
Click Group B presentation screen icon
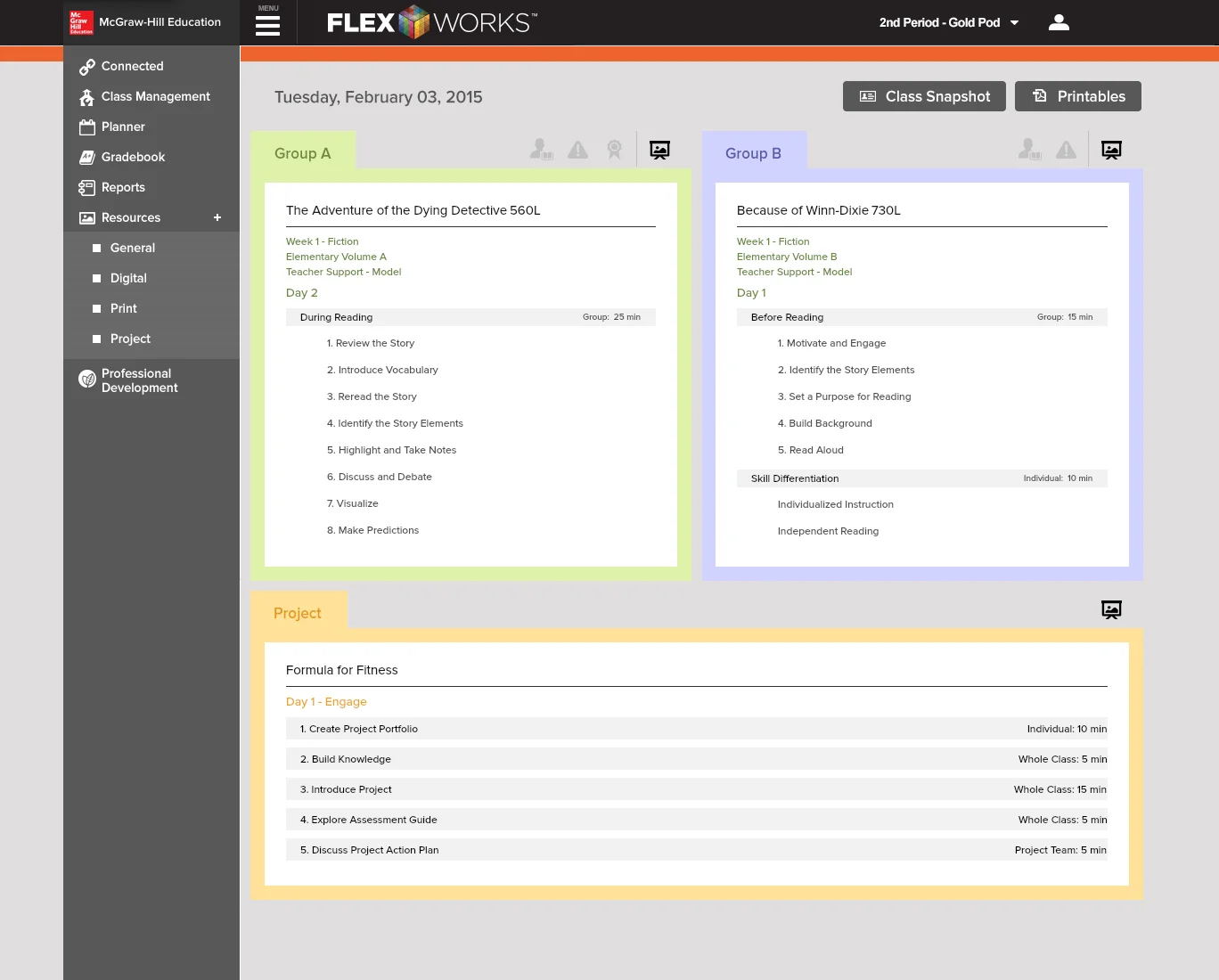pos(1111,150)
